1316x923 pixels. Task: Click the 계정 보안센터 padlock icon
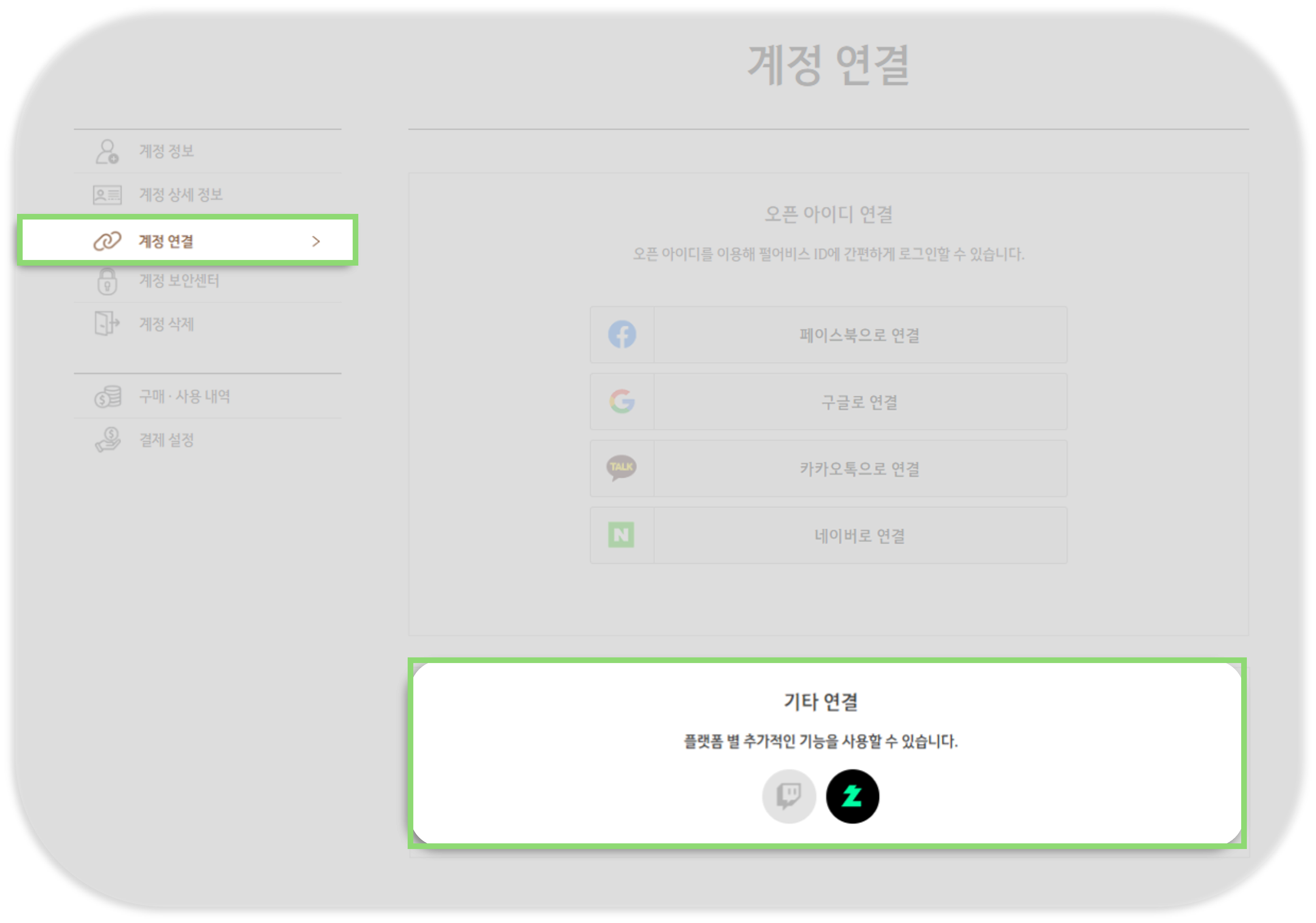click(107, 281)
